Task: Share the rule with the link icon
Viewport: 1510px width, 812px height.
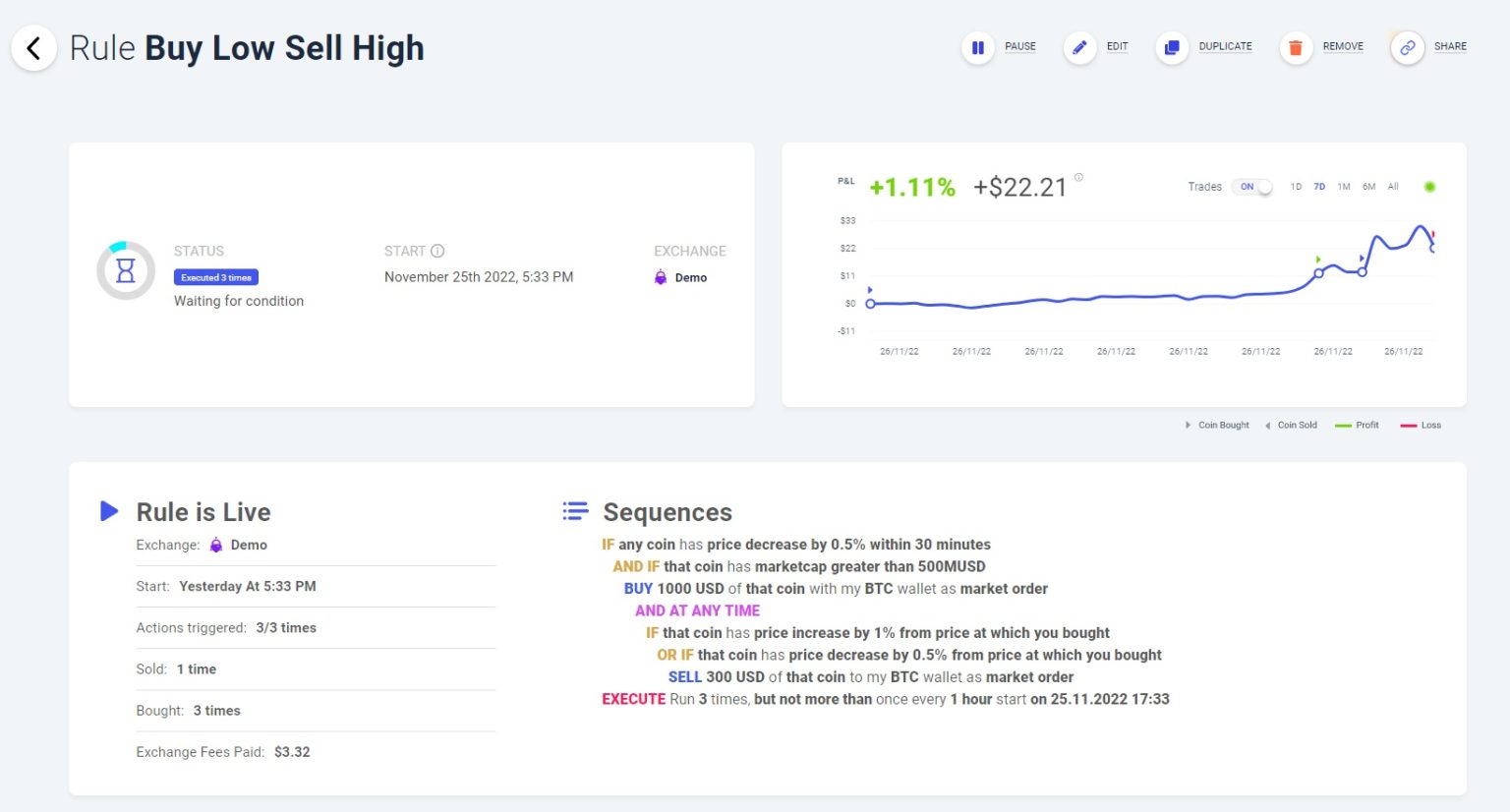Action: click(x=1408, y=47)
